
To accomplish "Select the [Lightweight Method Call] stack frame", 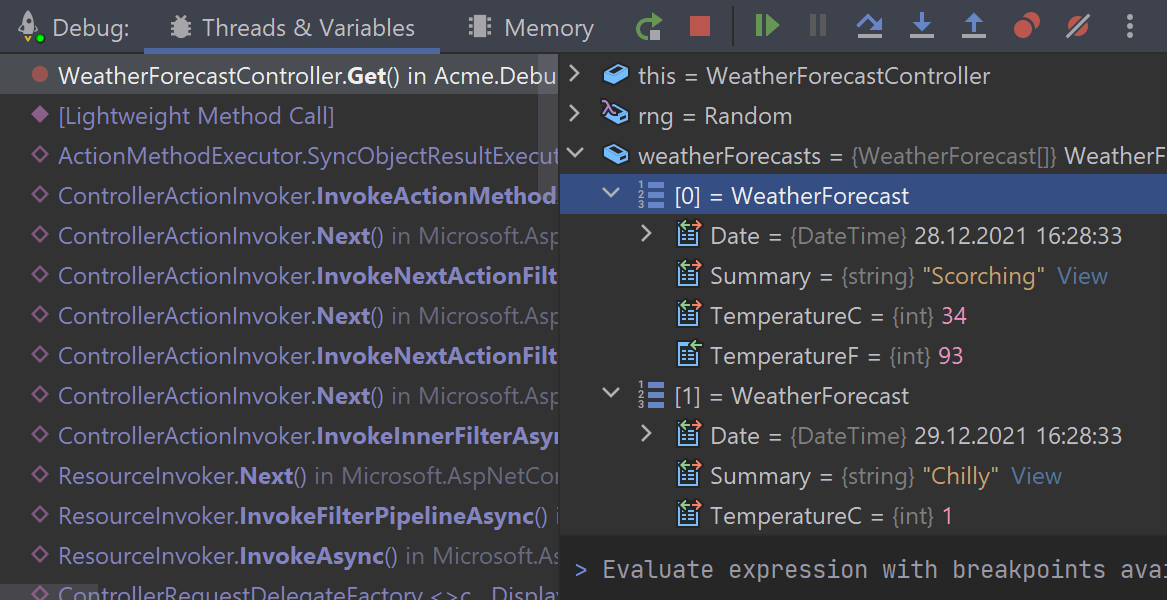I will click(196, 116).
